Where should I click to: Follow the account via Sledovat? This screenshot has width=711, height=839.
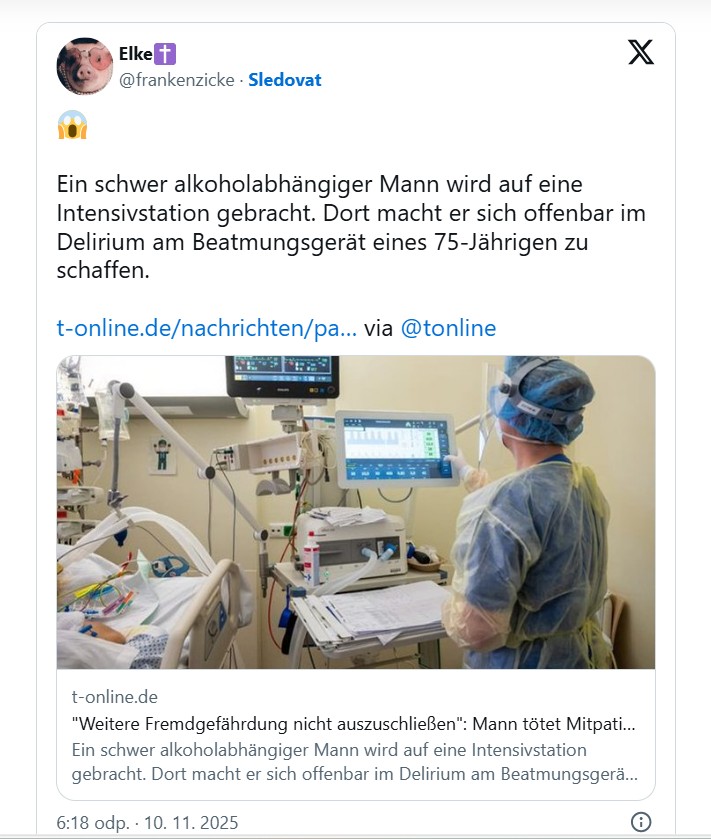point(285,80)
